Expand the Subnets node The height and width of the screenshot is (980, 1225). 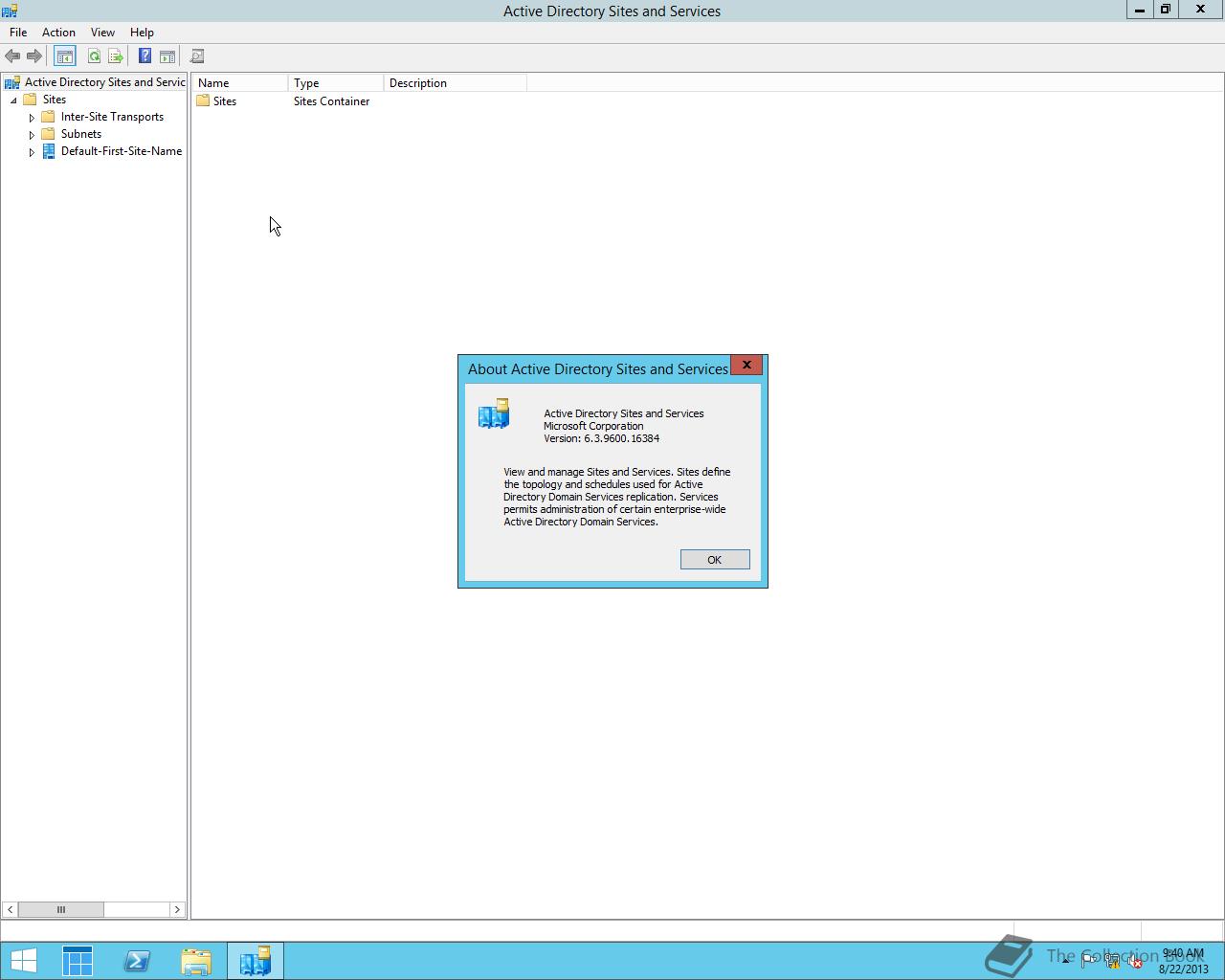[x=32, y=135]
